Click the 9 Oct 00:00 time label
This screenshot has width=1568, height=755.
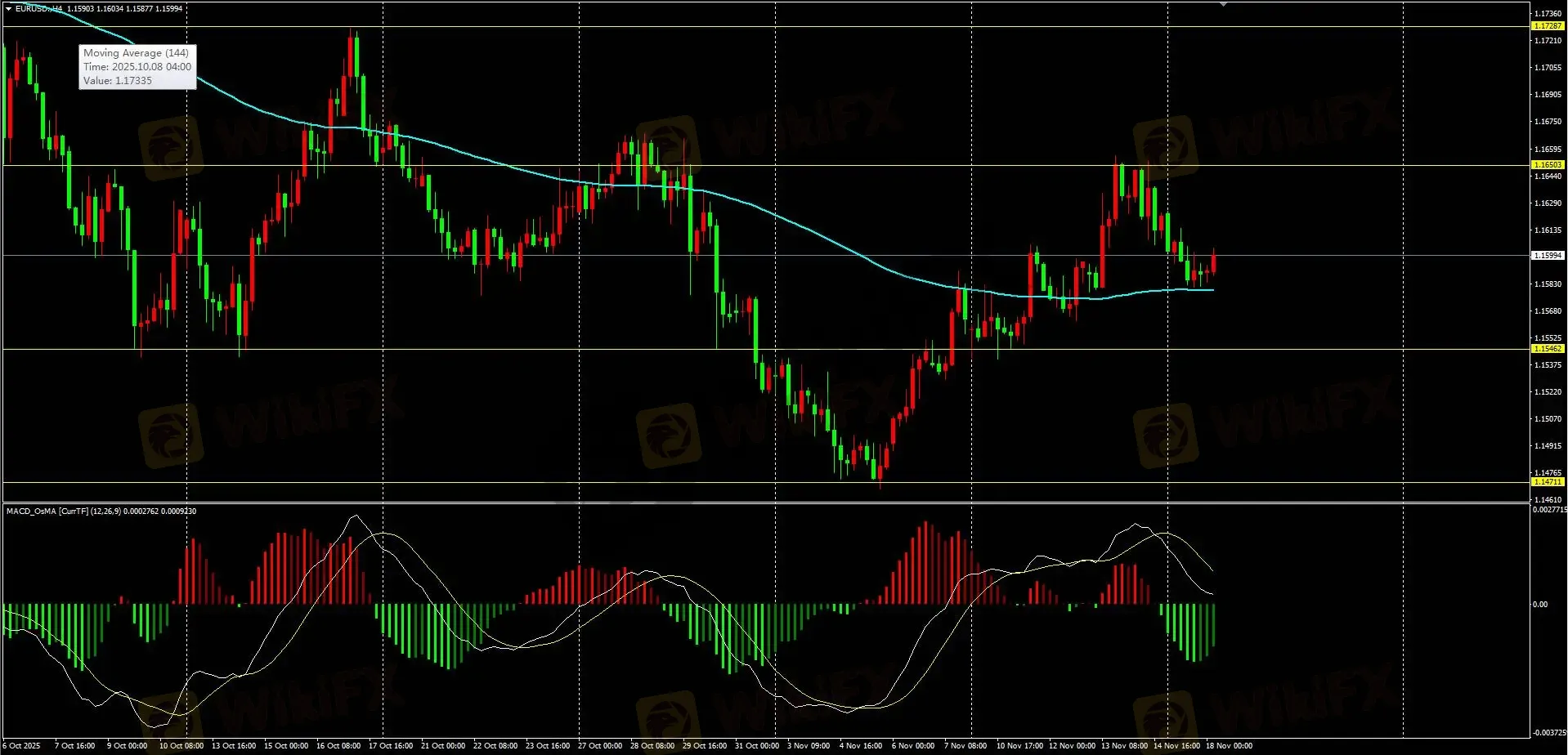click(x=127, y=746)
